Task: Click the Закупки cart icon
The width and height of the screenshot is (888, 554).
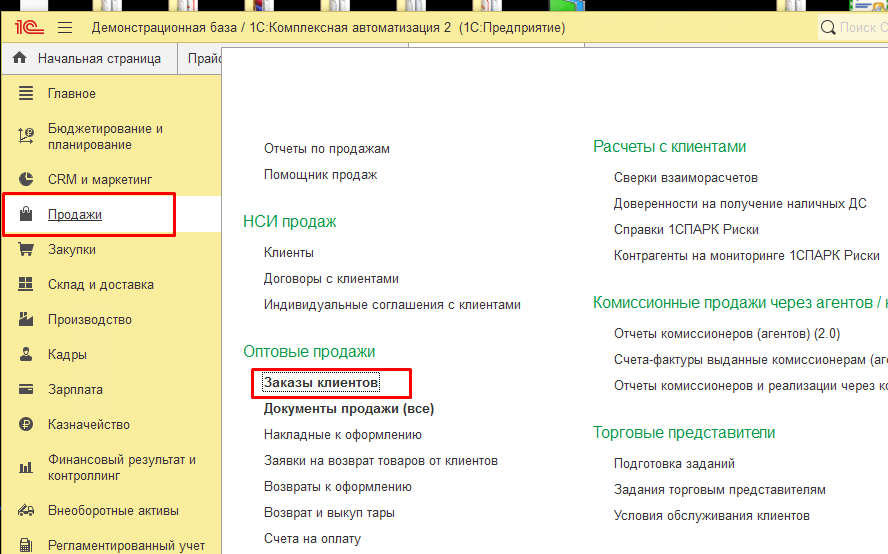Action: click(x=26, y=249)
